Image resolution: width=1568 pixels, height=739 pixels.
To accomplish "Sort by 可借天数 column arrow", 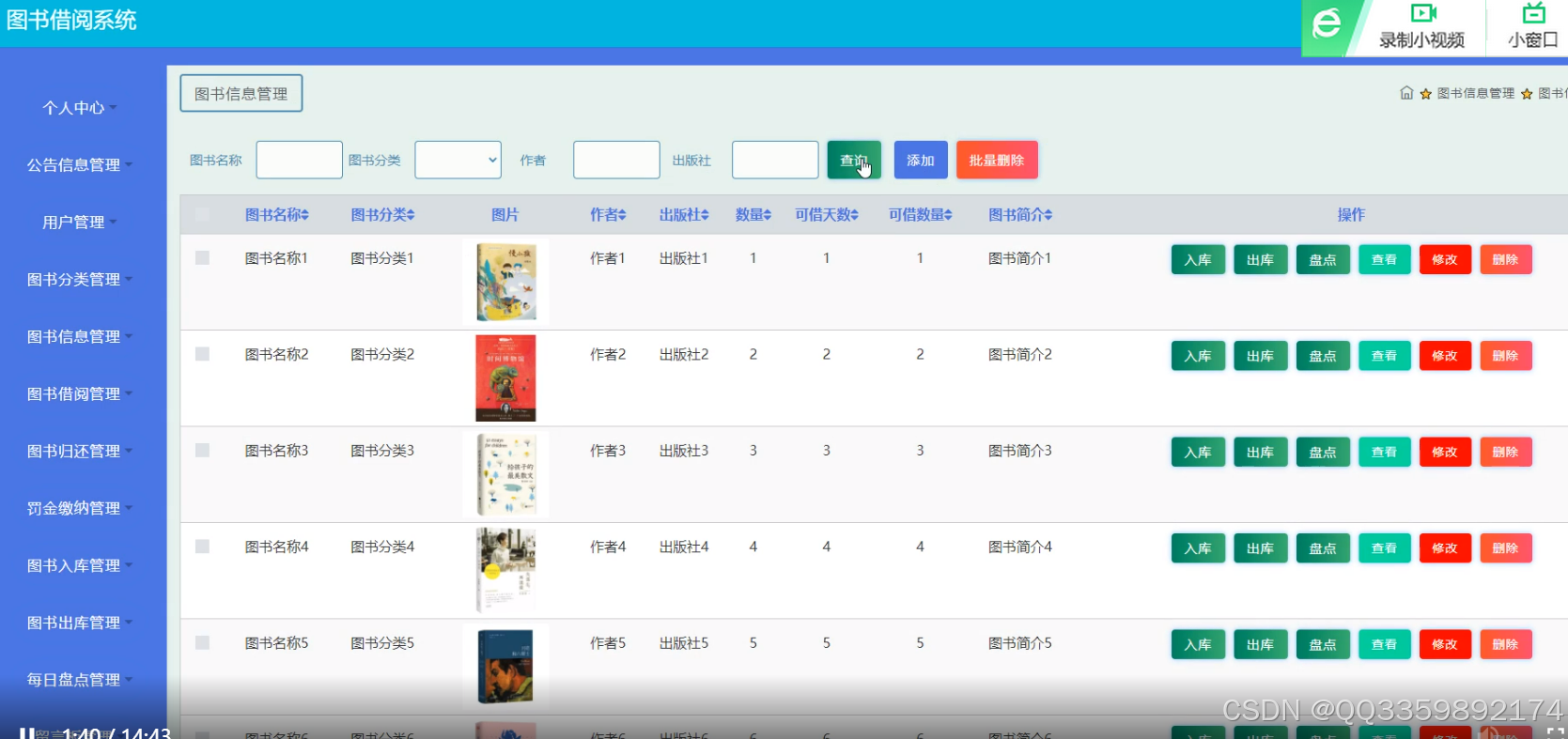I will (x=854, y=215).
